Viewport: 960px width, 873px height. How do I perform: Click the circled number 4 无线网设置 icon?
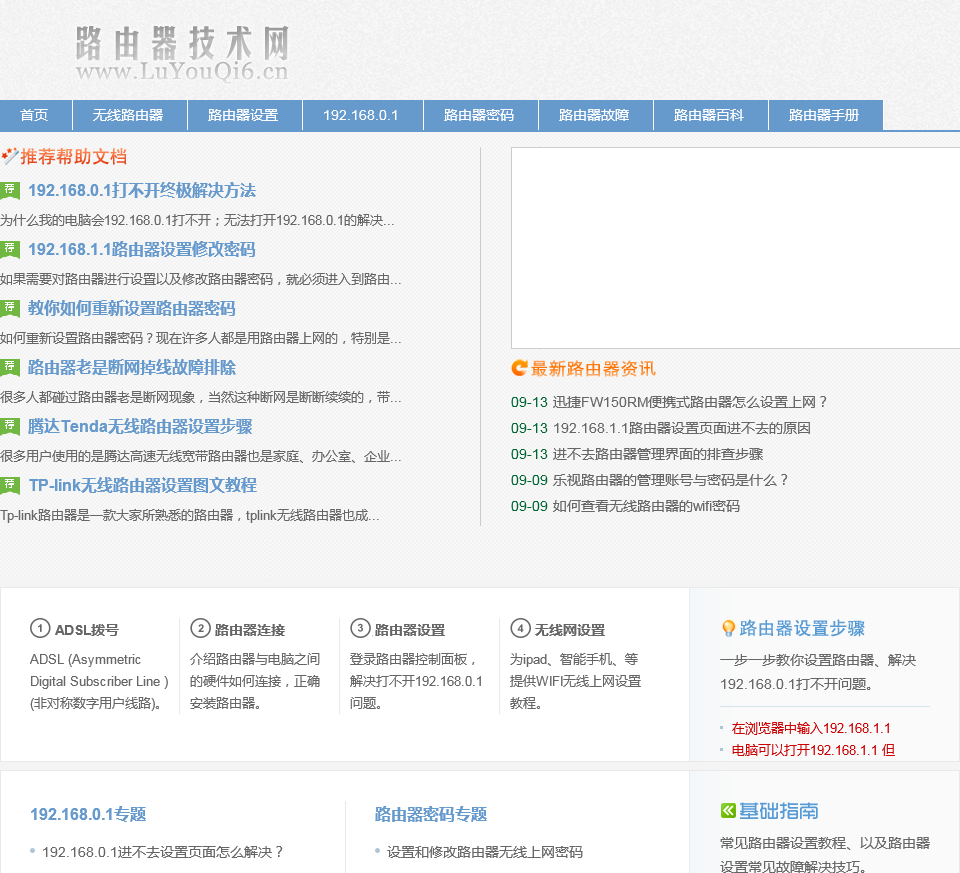(x=520, y=629)
